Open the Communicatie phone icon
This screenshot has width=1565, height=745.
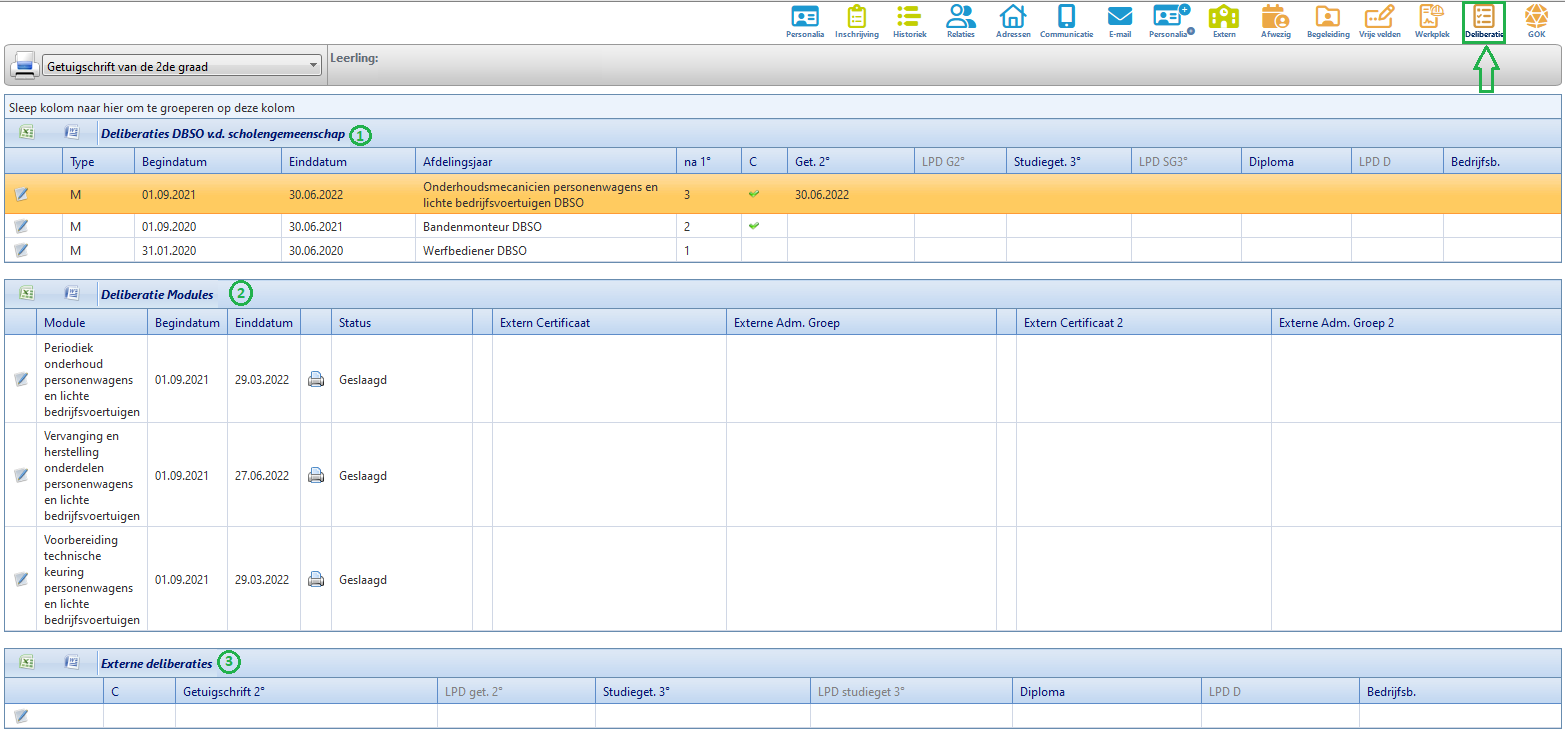point(1066,17)
